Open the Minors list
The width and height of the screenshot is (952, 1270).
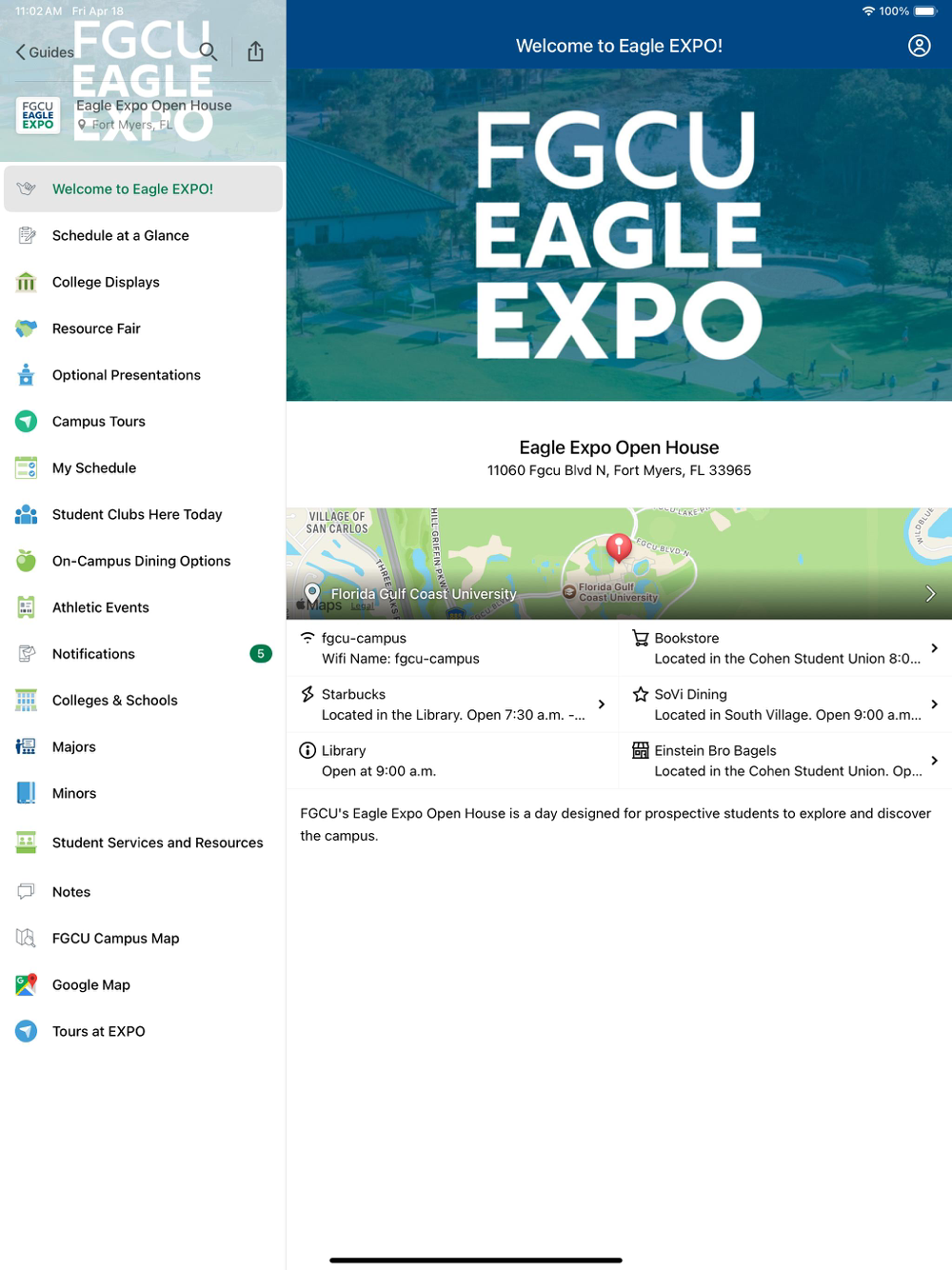pyautogui.click(x=143, y=793)
